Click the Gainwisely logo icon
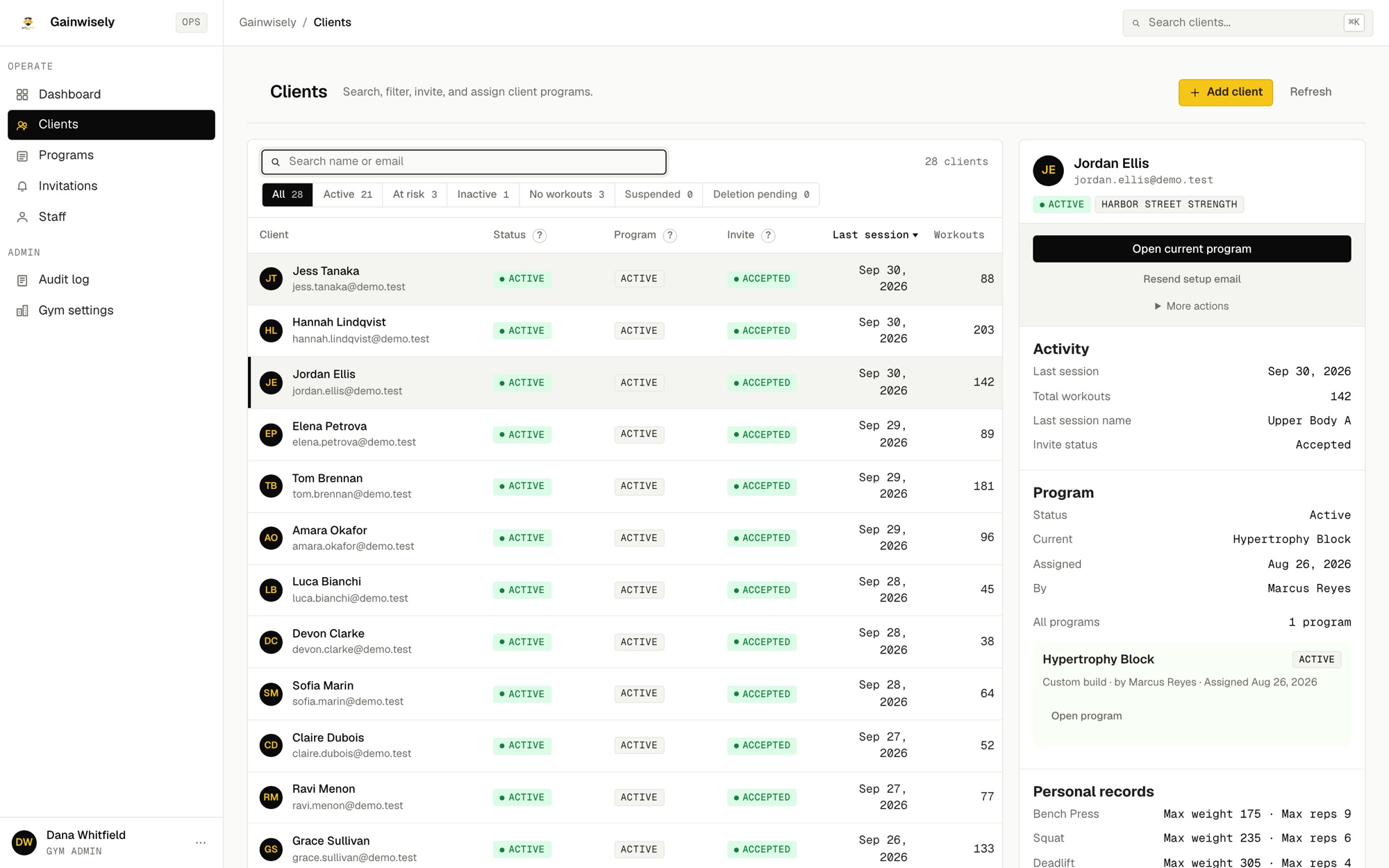Image resolution: width=1389 pixels, height=868 pixels. click(x=28, y=22)
